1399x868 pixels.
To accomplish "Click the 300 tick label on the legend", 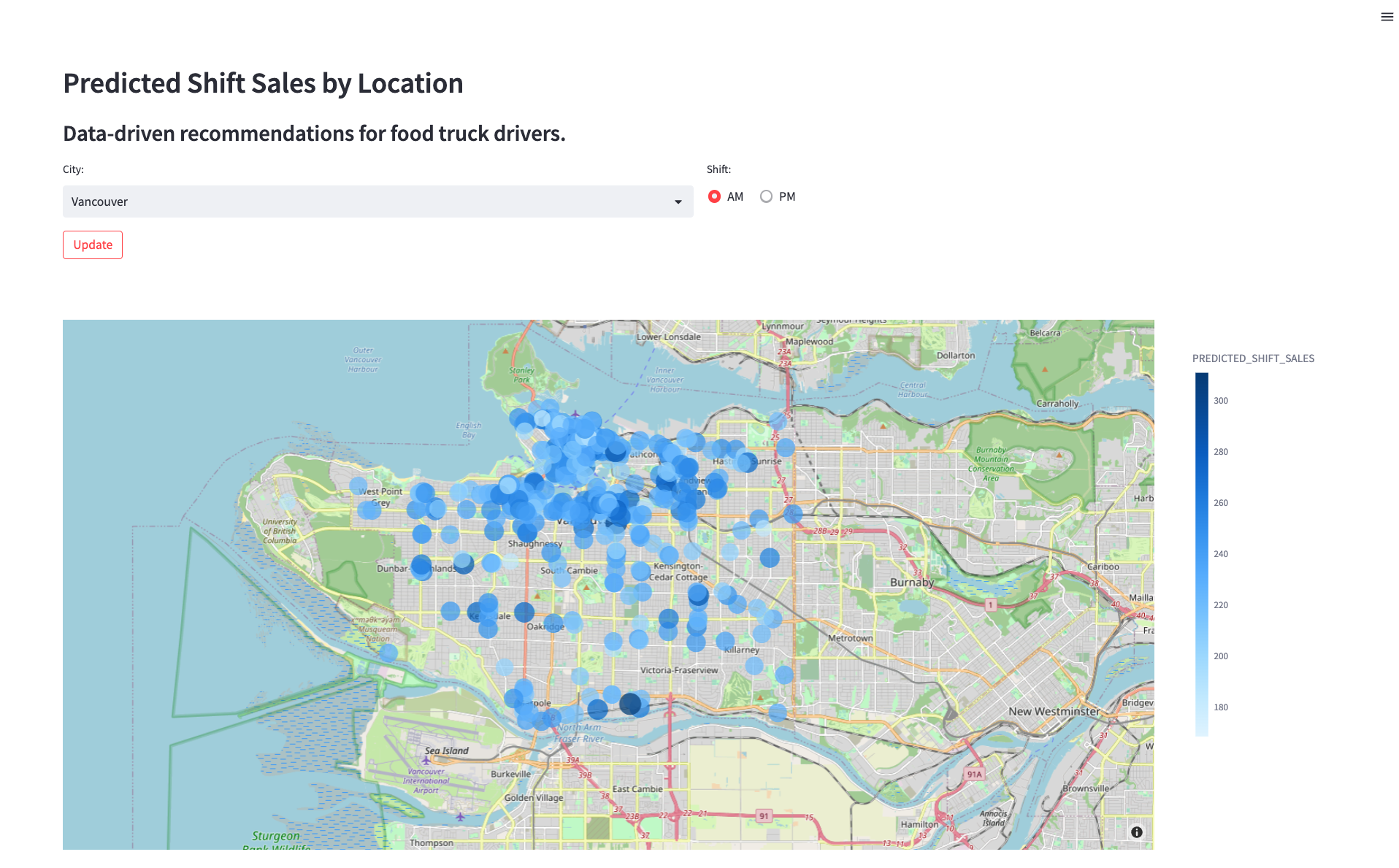I will click(1220, 401).
